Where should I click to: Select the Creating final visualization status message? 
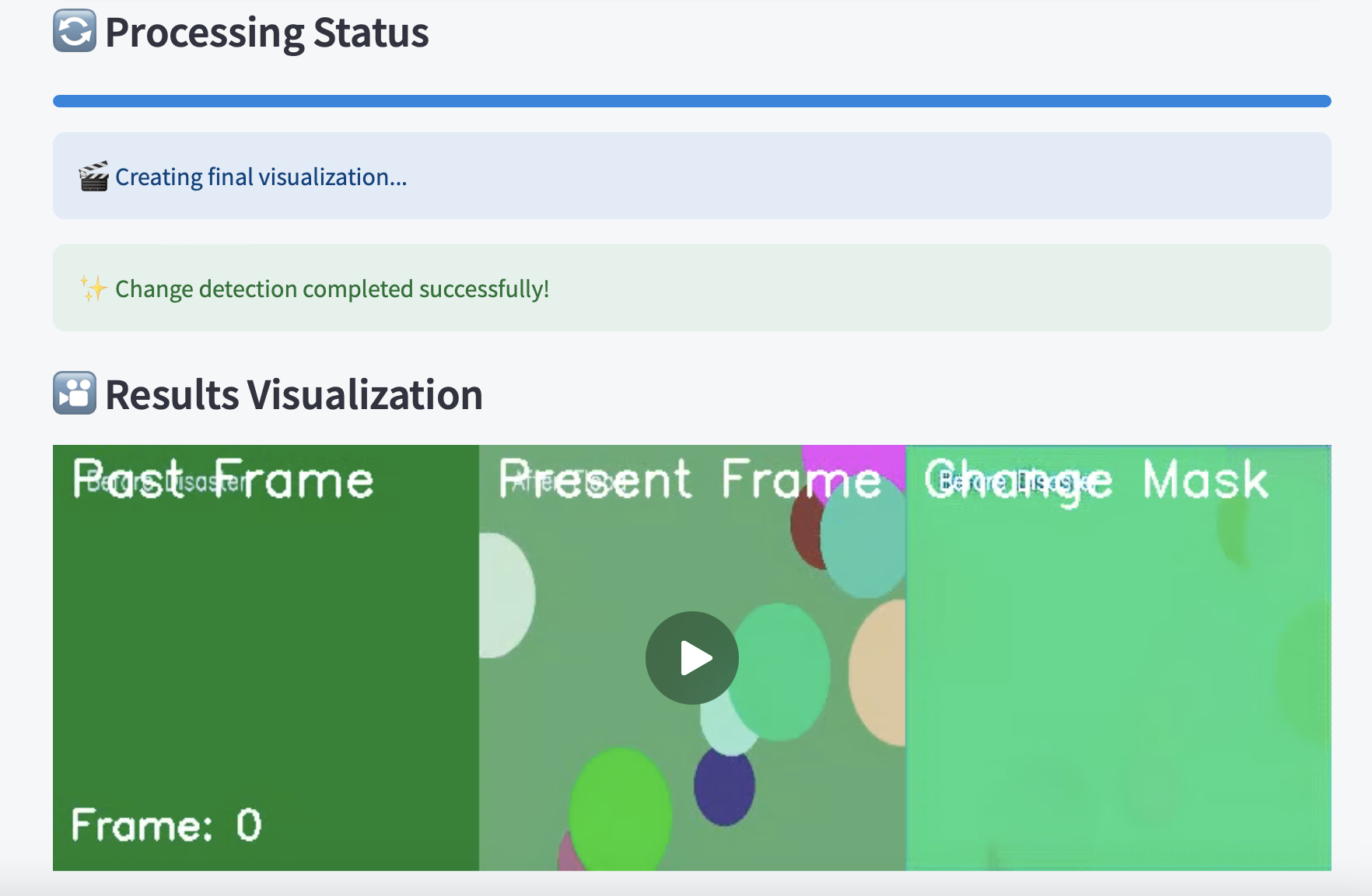[x=261, y=177]
